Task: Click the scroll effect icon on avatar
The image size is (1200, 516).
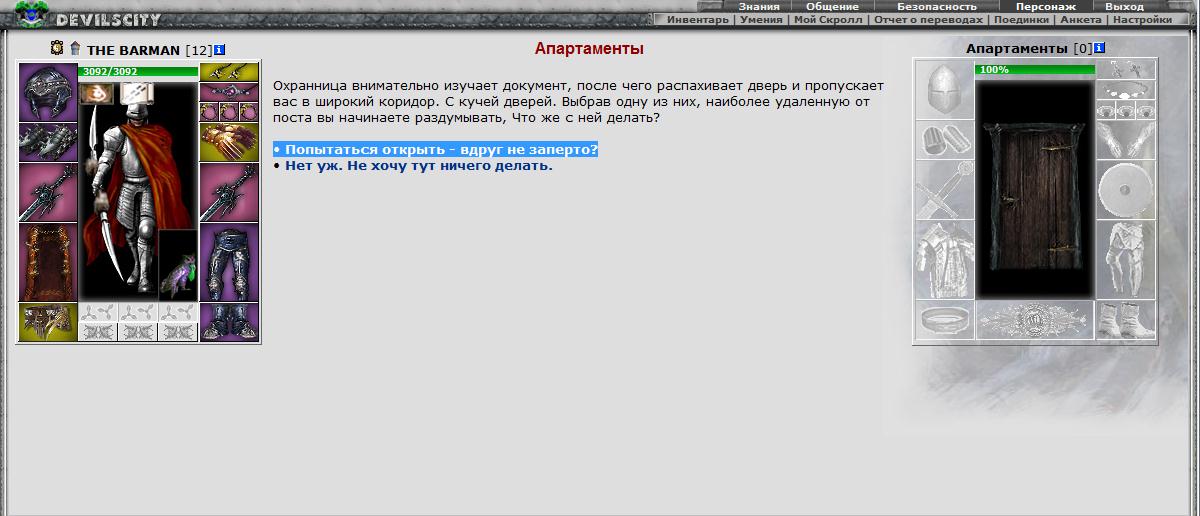Action: tap(137, 94)
